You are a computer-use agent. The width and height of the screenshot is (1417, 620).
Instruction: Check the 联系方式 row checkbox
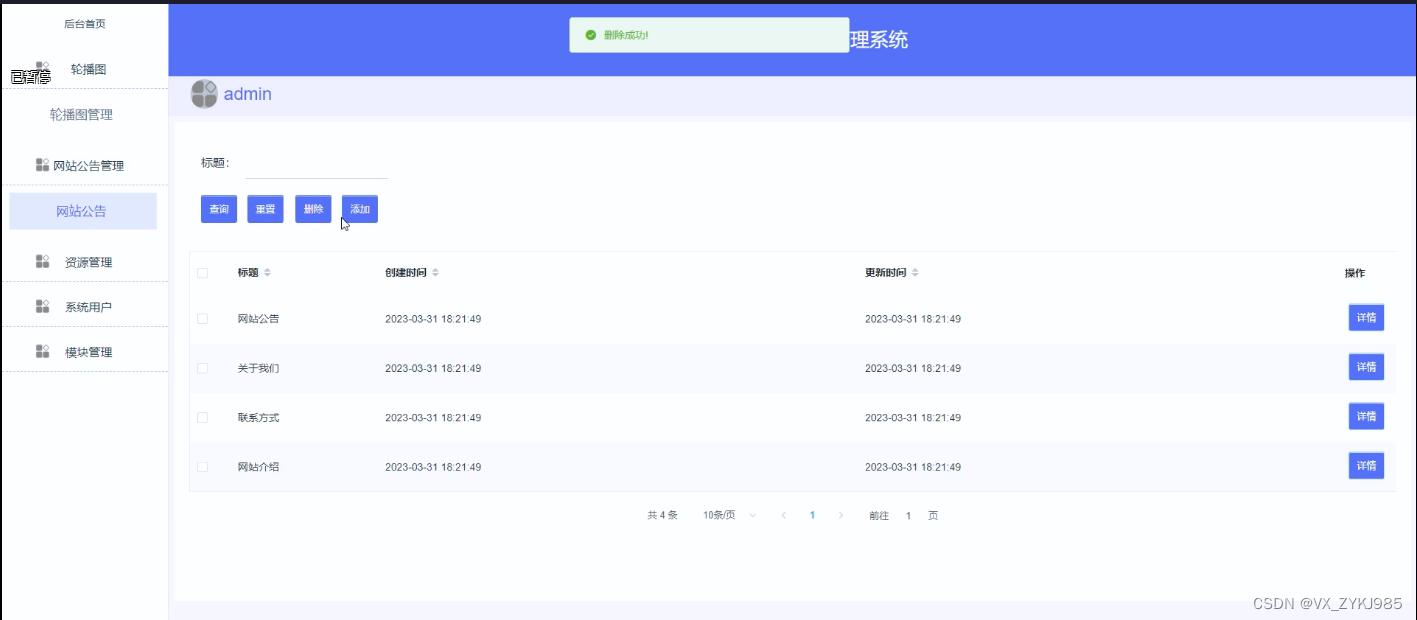tap(203, 418)
